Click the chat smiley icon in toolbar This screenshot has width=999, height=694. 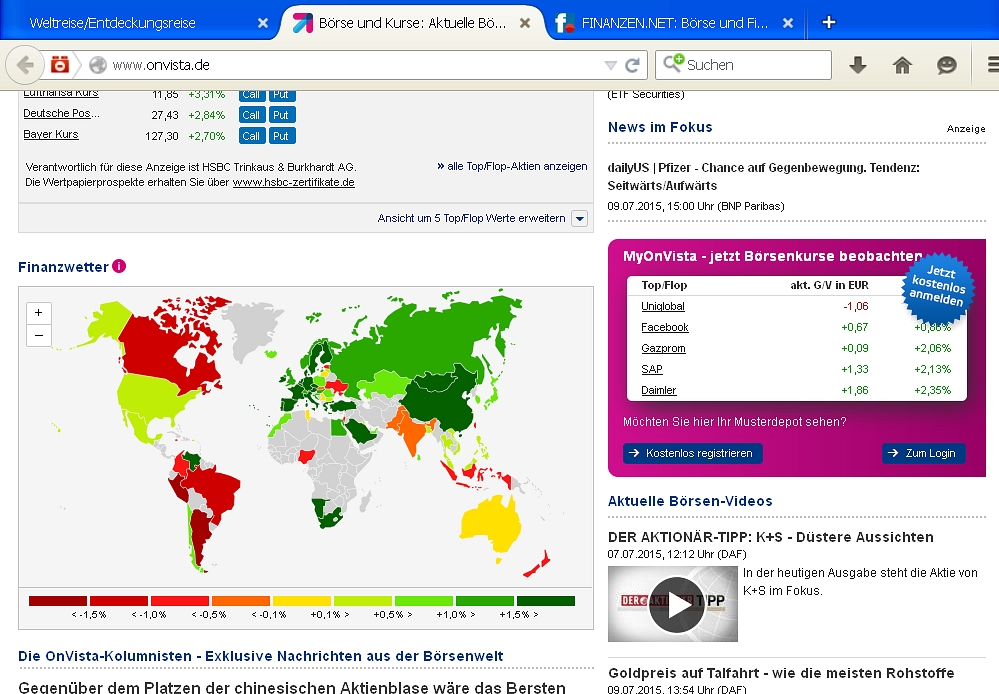[947, 64]
